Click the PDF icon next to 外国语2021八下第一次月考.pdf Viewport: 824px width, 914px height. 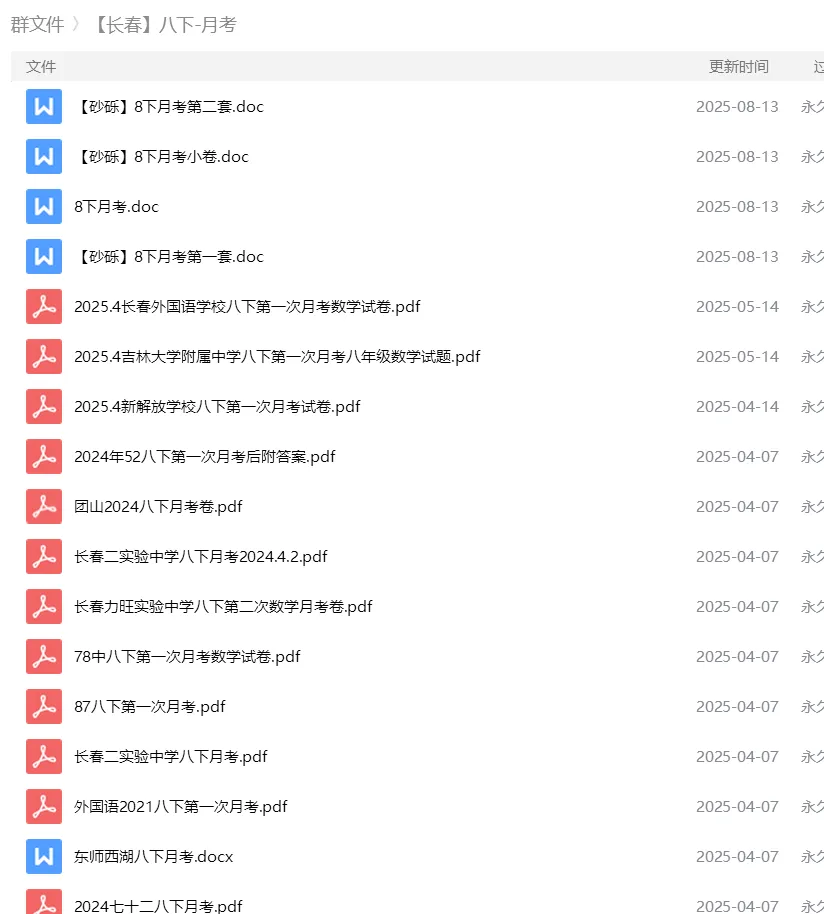(x=44, y=806)
